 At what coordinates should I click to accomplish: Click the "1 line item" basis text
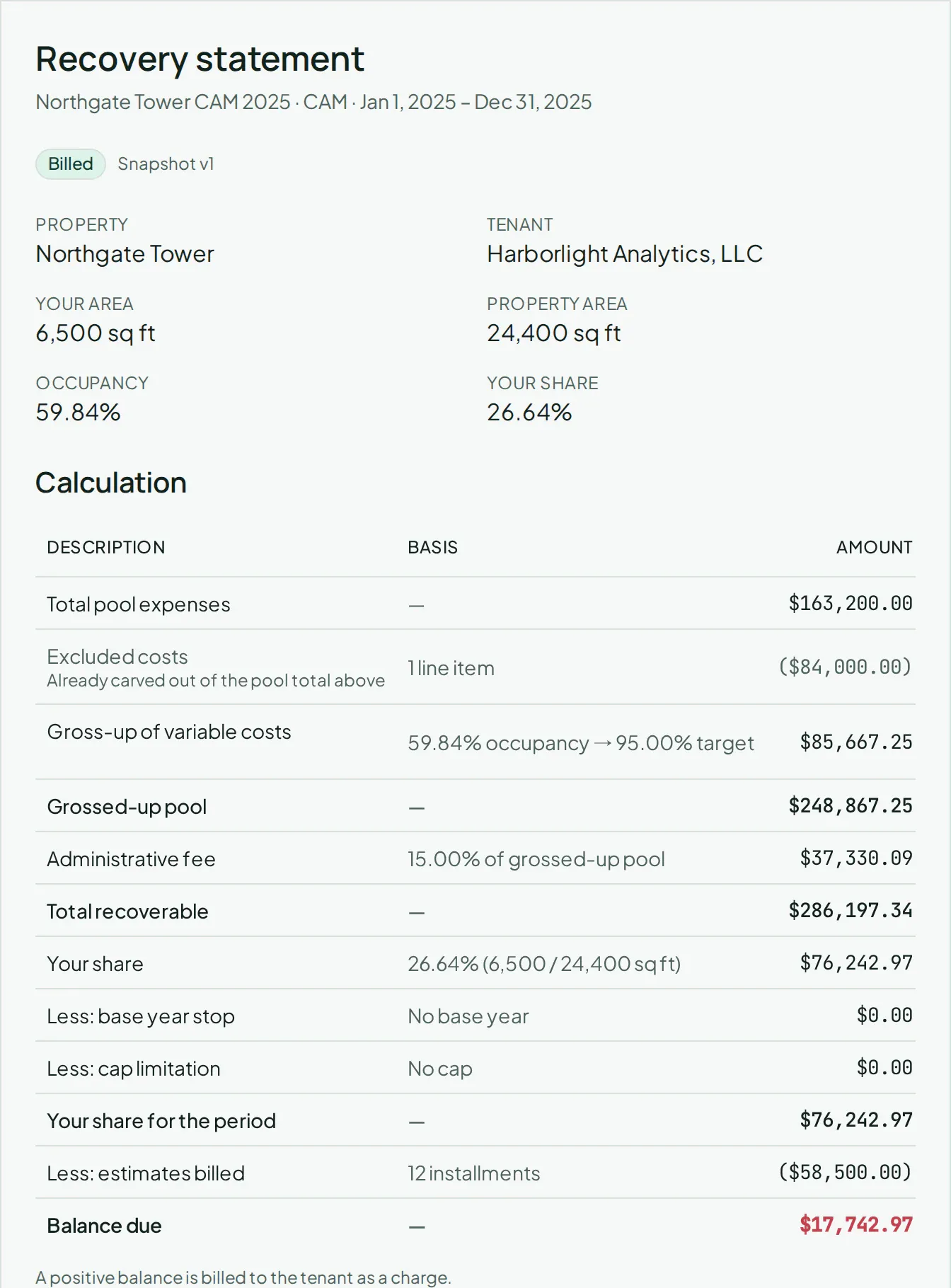pos(451,668)
